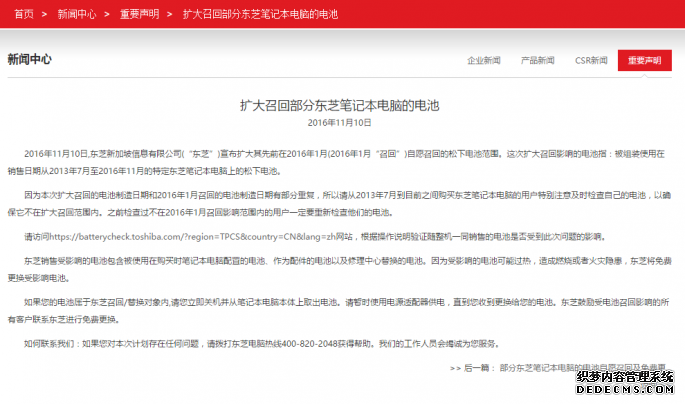Open next article link 部分东芝笔记本电脑的电池自愿召回
Image resolution: width=685 pixels, height=404 pixels.
583,368
